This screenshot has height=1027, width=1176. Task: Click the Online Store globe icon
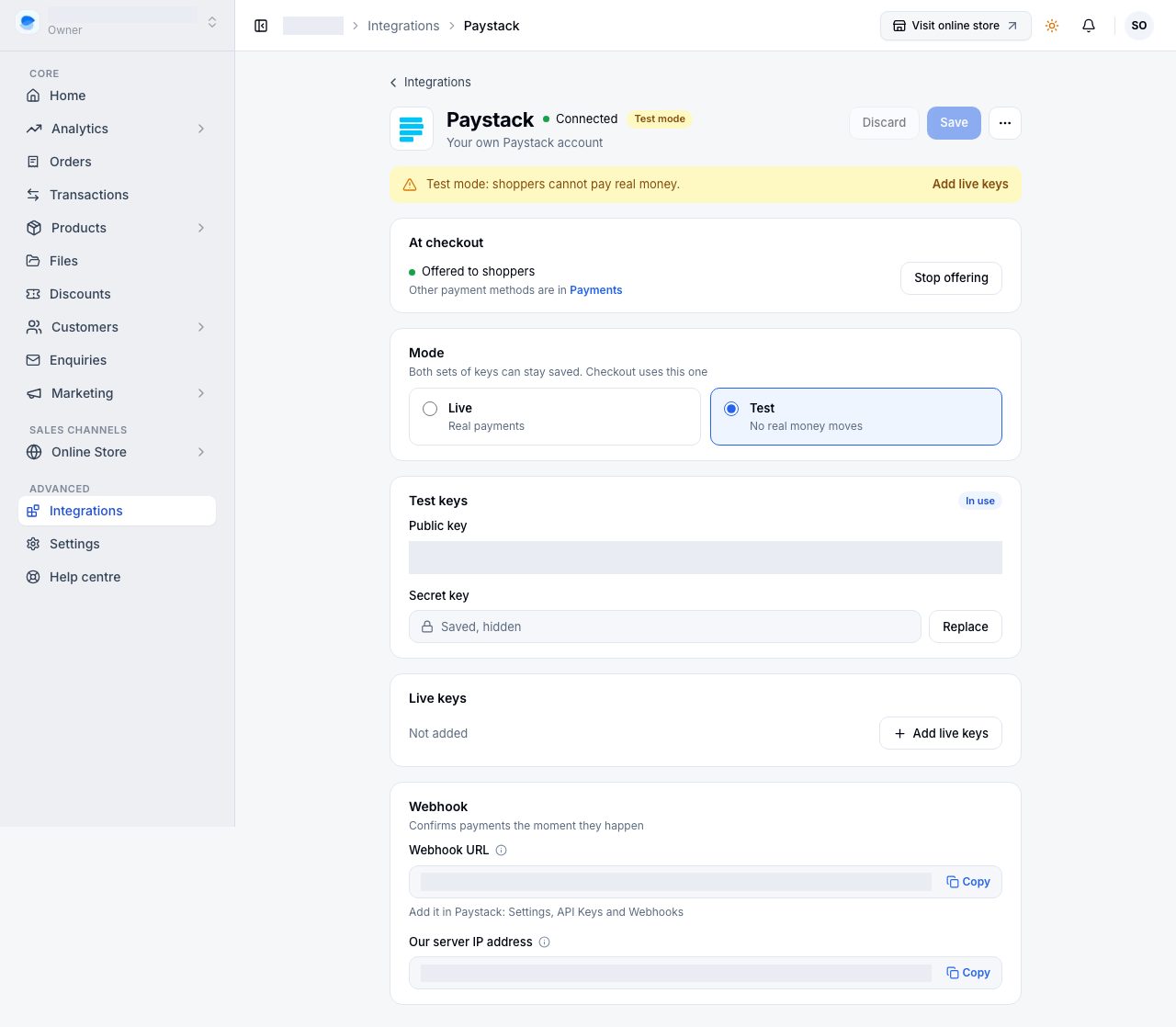34,452
